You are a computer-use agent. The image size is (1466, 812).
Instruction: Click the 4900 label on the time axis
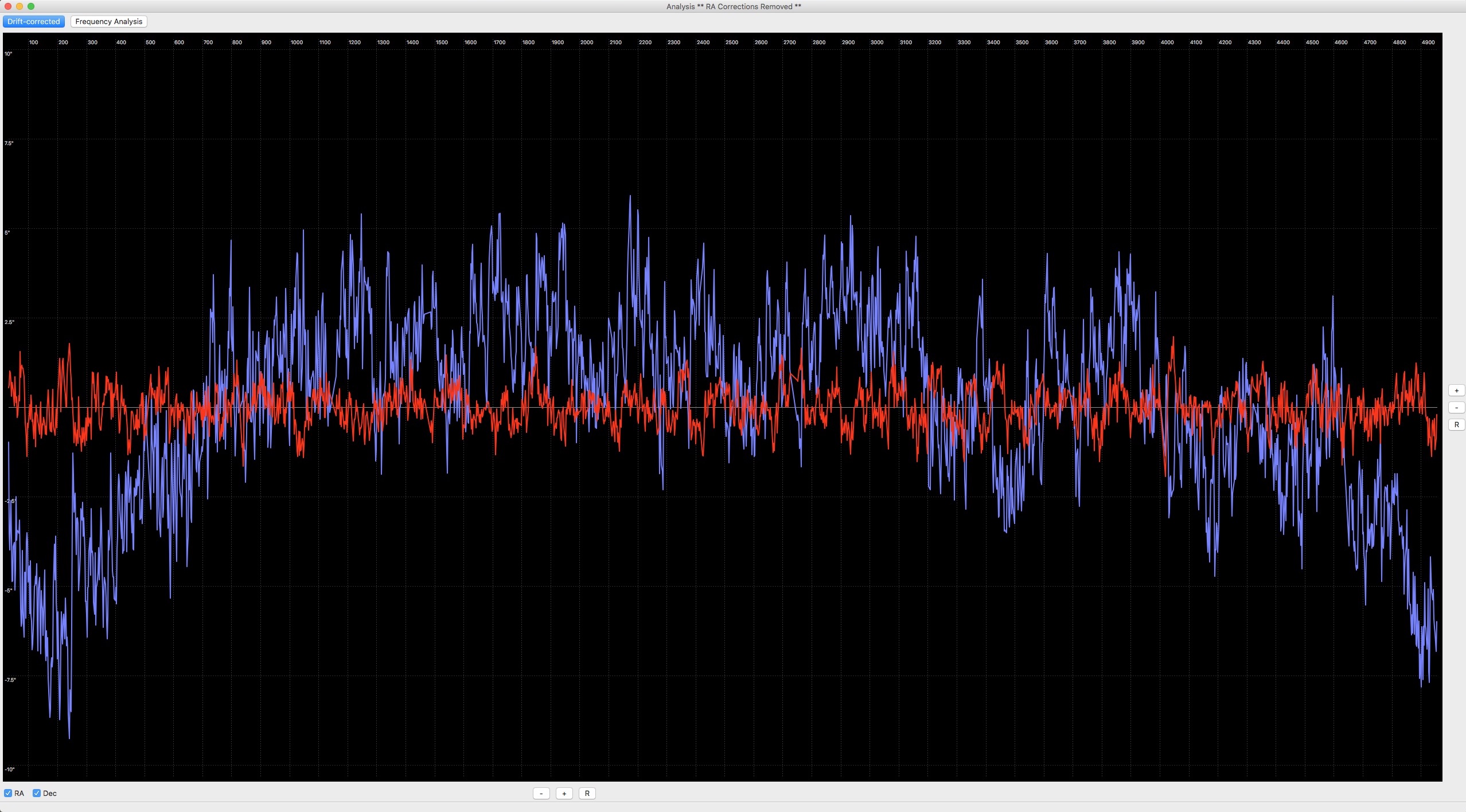(x=1428, y=42)
